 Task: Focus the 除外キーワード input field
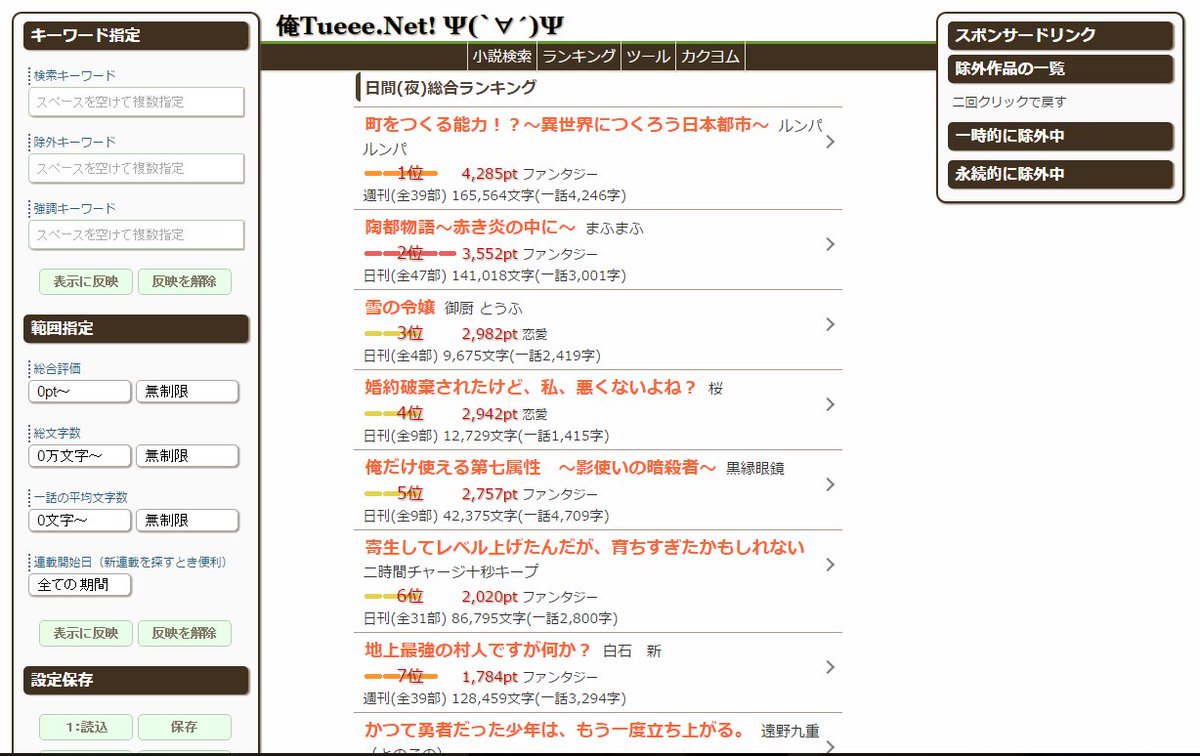click(136, 168)
